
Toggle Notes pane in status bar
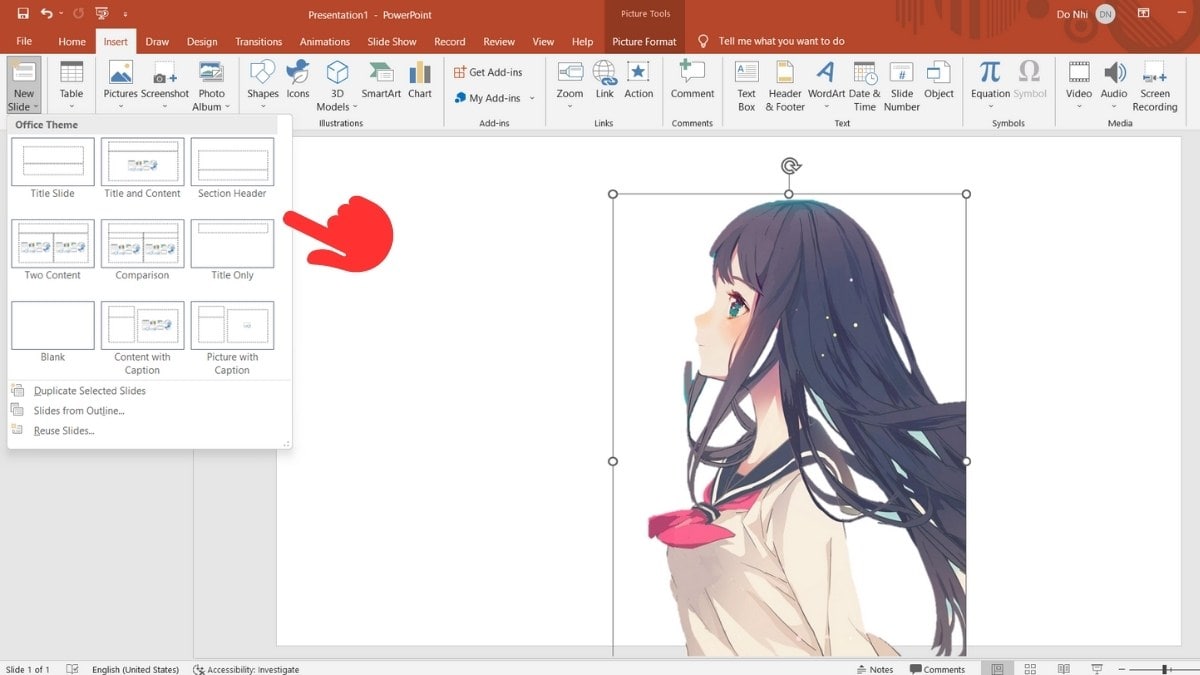[x=875, y=669]
